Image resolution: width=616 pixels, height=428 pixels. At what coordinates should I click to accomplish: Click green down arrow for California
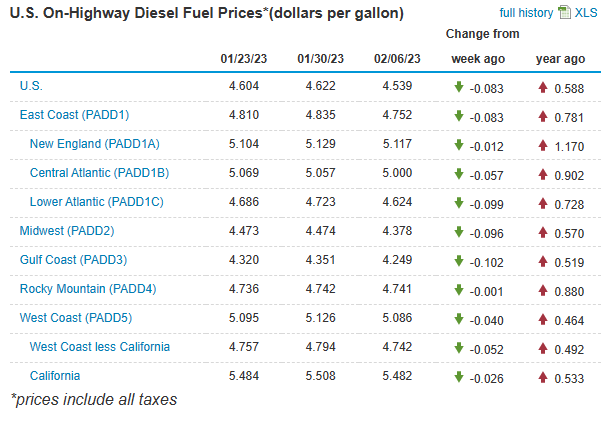(x=459, y=377)
